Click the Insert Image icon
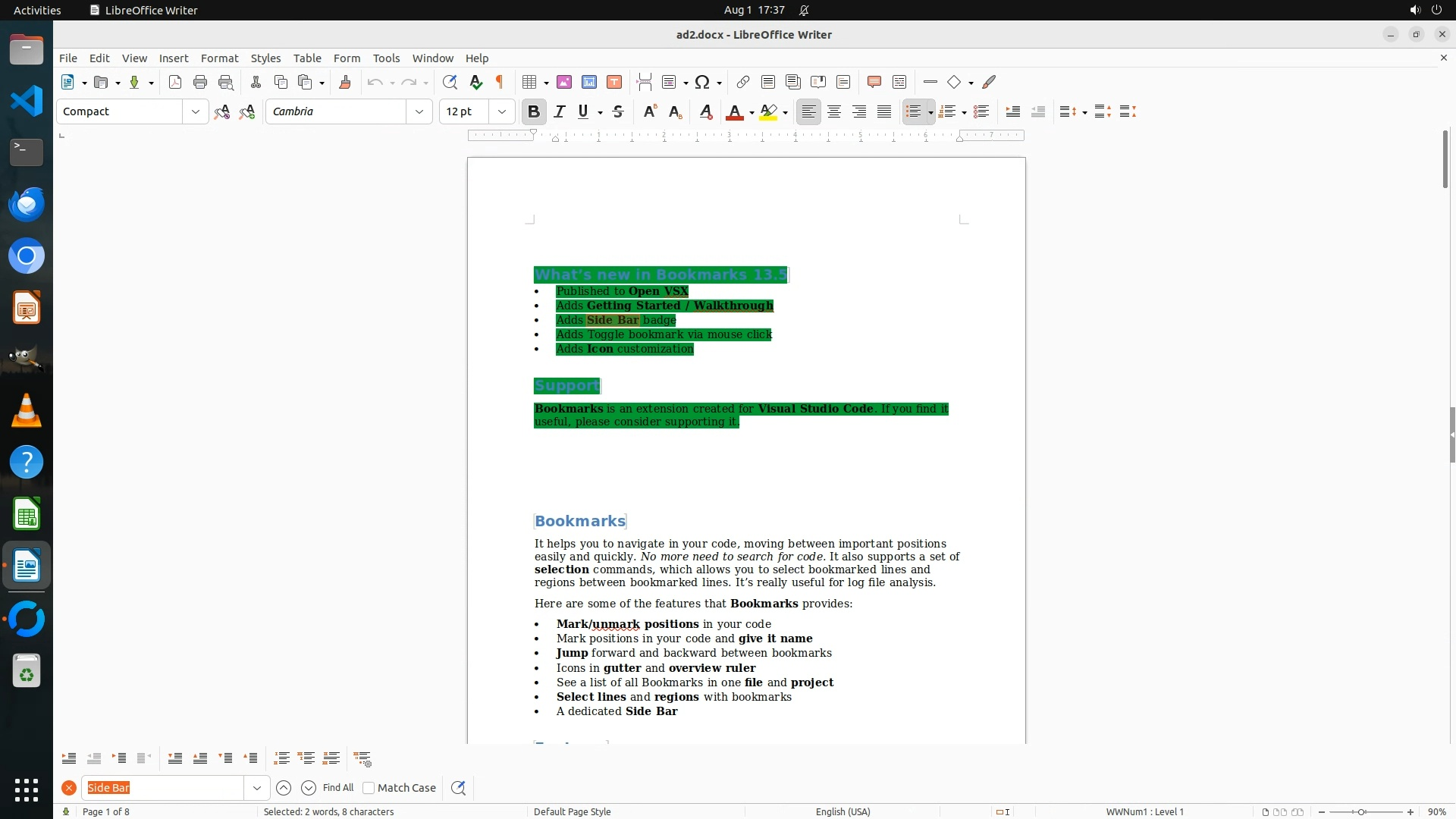The width and height of the screenshot is (1456, 819). (x=564, y=82)
